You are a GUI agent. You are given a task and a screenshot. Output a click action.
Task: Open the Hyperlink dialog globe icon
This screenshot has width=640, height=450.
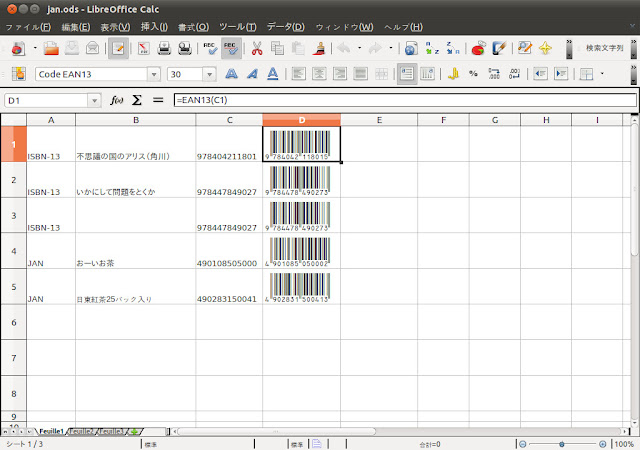(411, 49)
